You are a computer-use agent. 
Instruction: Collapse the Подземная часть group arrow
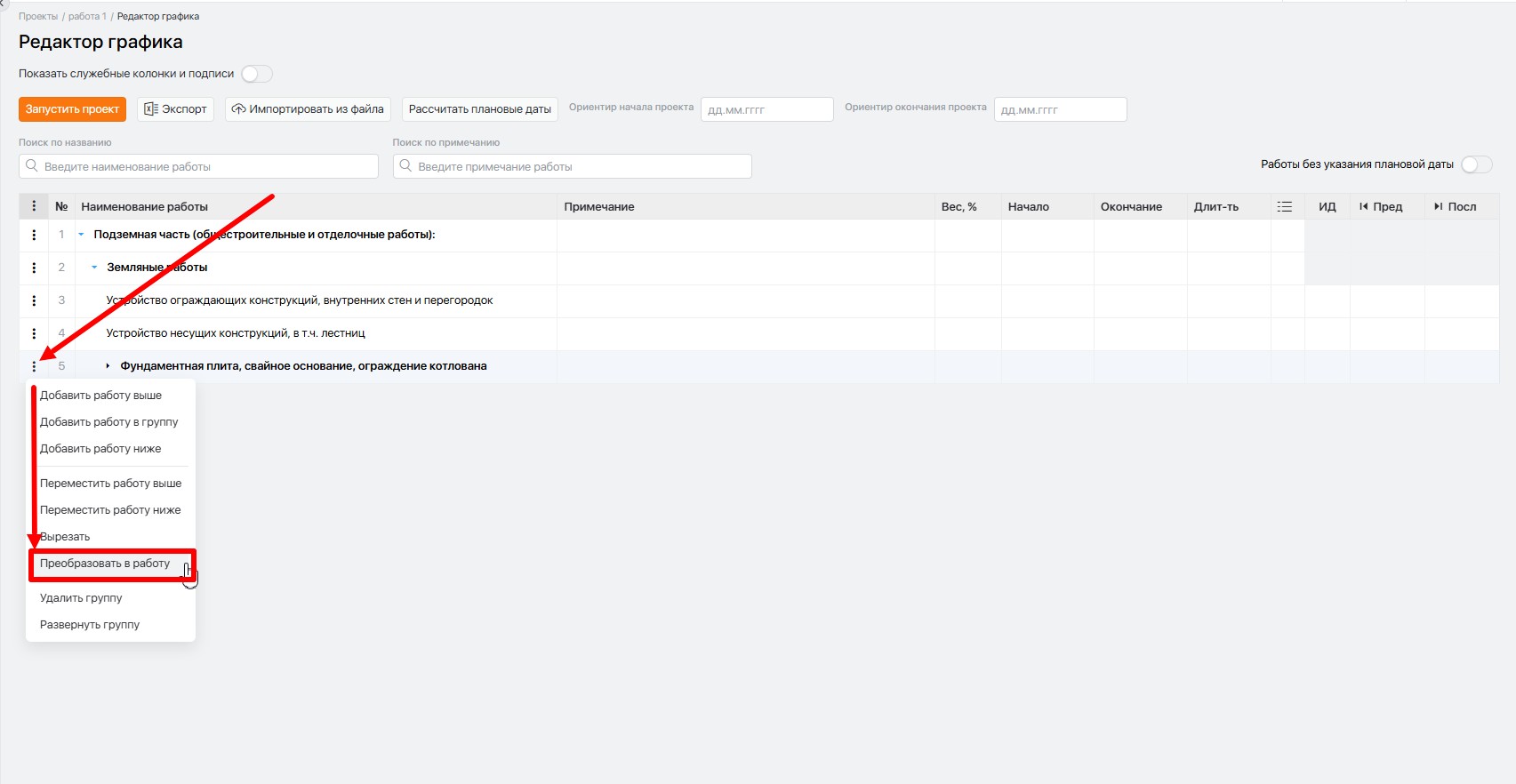point(81,235)
